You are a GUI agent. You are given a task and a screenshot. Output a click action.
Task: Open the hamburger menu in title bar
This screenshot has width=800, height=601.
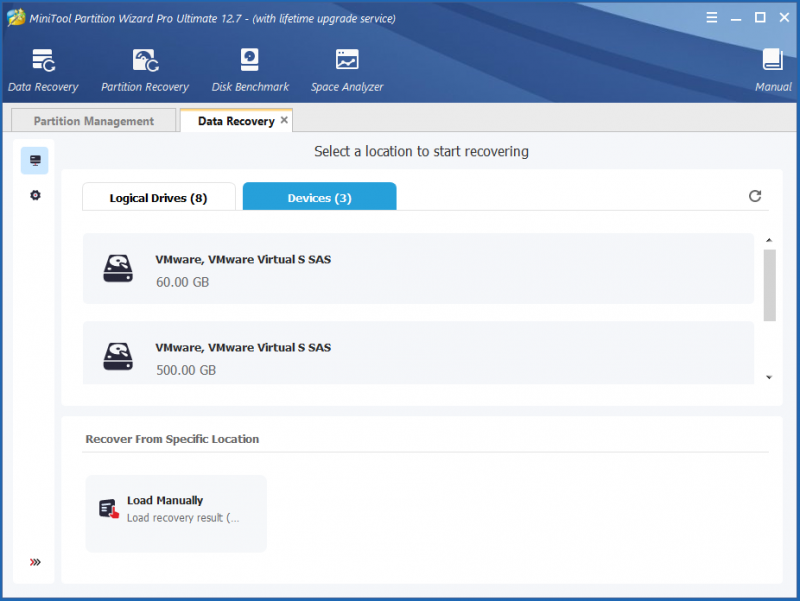pos(712,18)
